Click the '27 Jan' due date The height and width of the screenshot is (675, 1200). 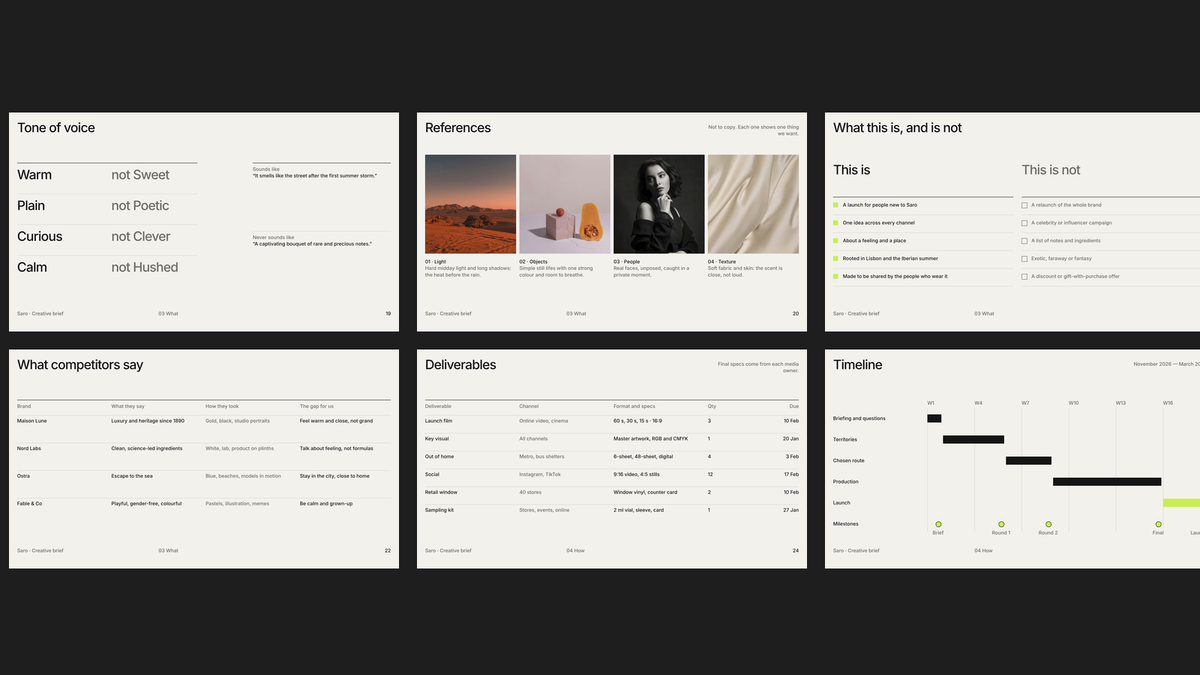coord(791,510)
